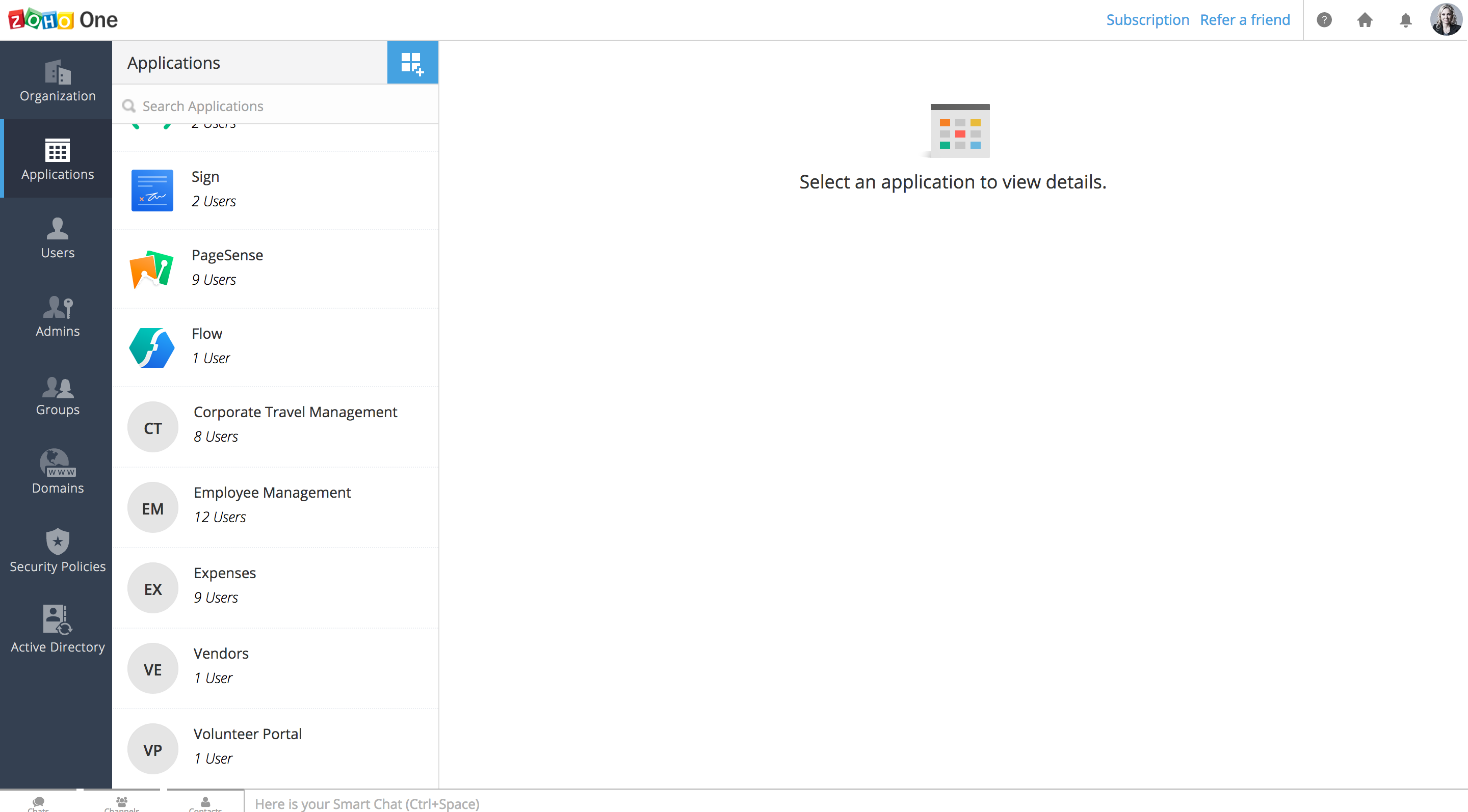The width and height of the screenshot is (1468, 812).
Task: Open the Groups section
Action: tap(57, 395)
